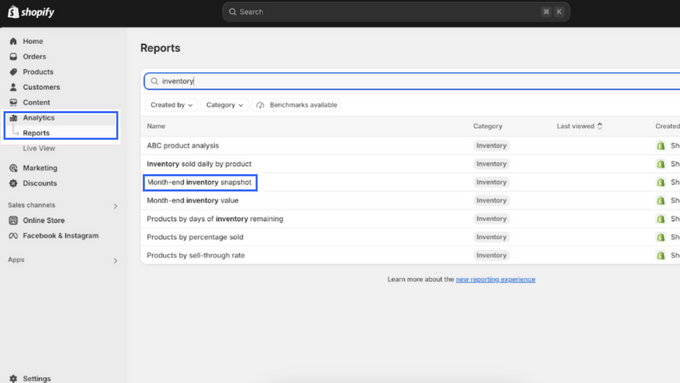The image size is (680, 383).
Task: Click Sales channels heading text
Action: 31,205
